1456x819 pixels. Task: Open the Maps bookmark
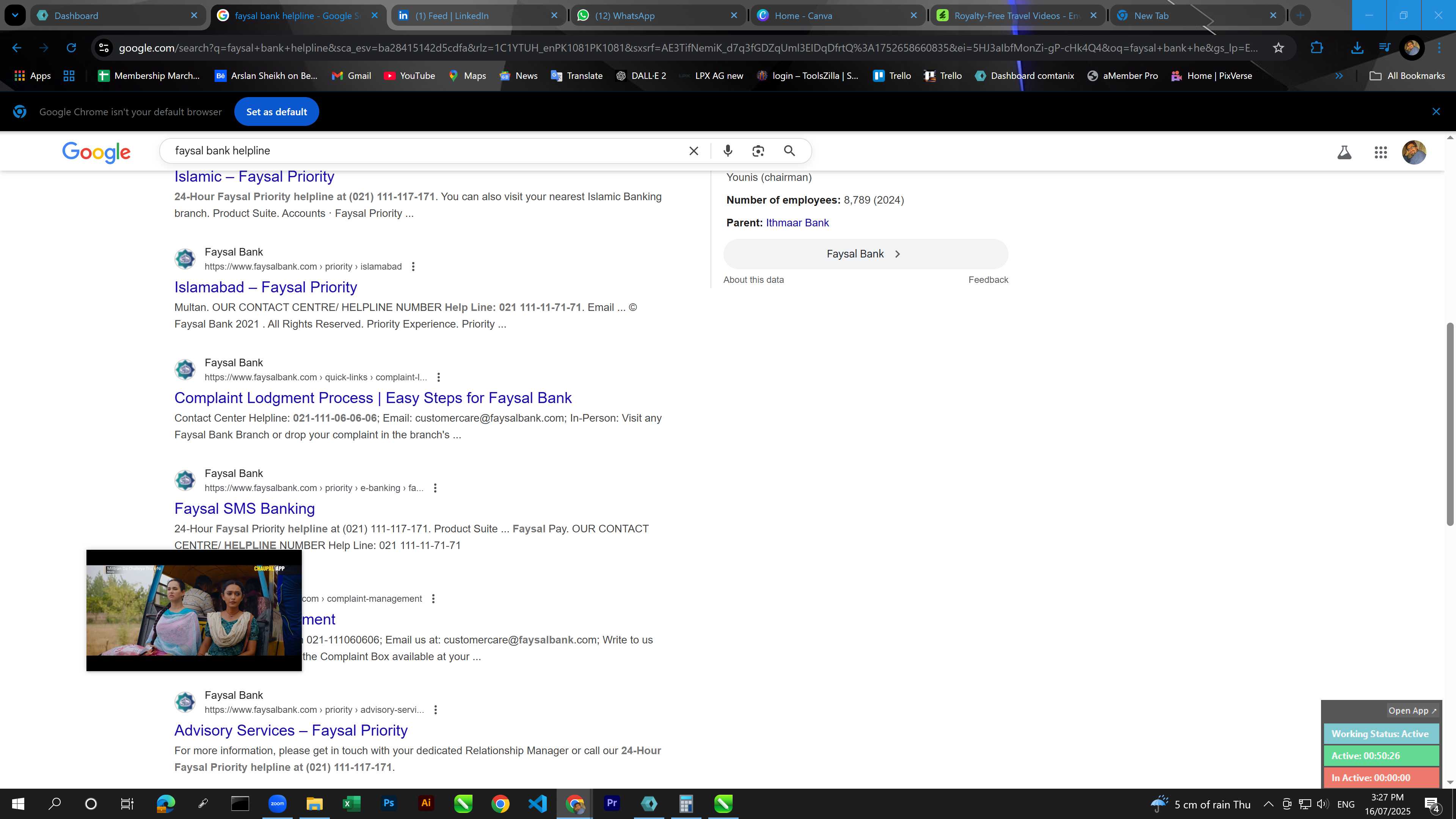pos(467,76)
